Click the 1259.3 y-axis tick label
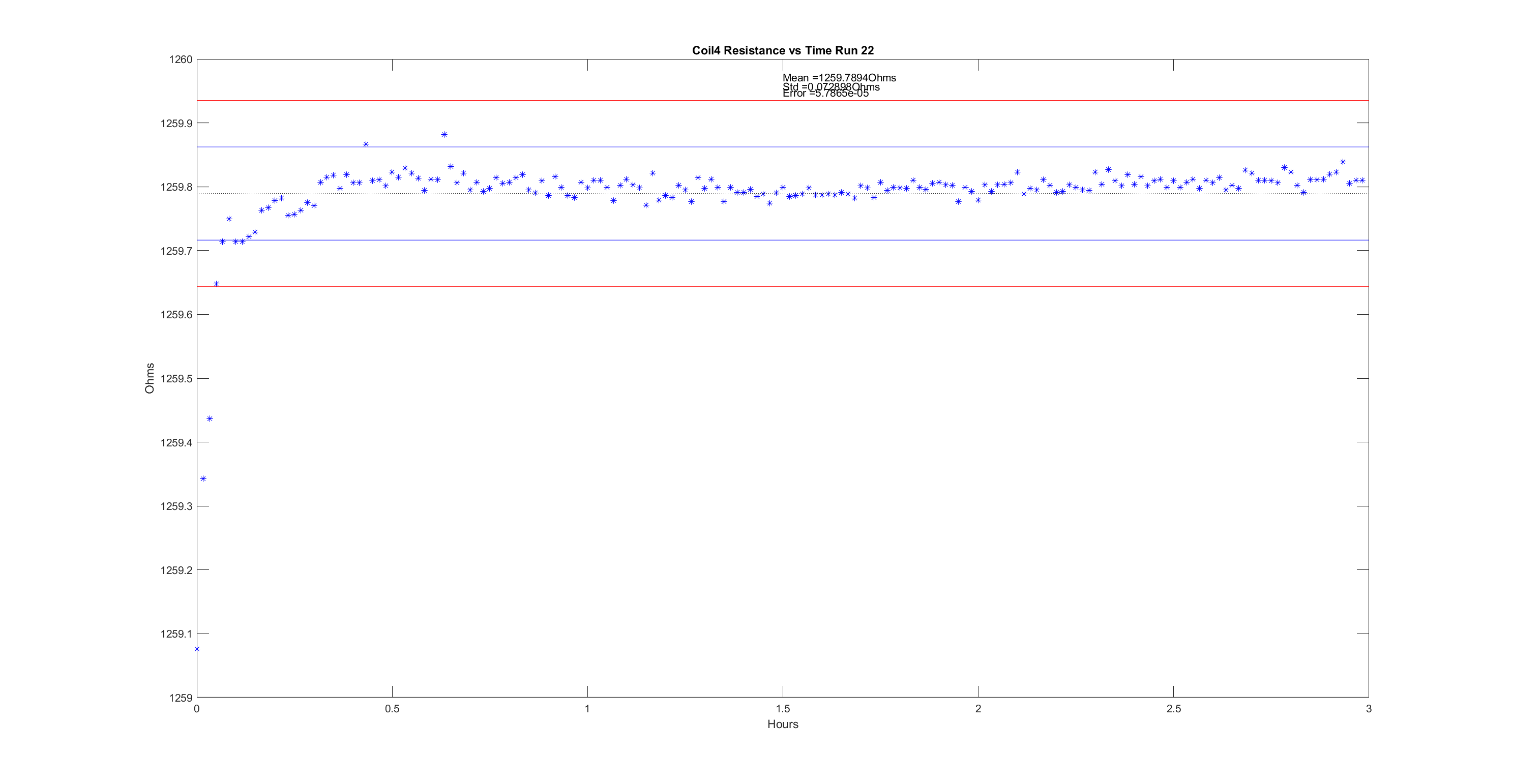The image size is (1513, 784). pos(176,506)
